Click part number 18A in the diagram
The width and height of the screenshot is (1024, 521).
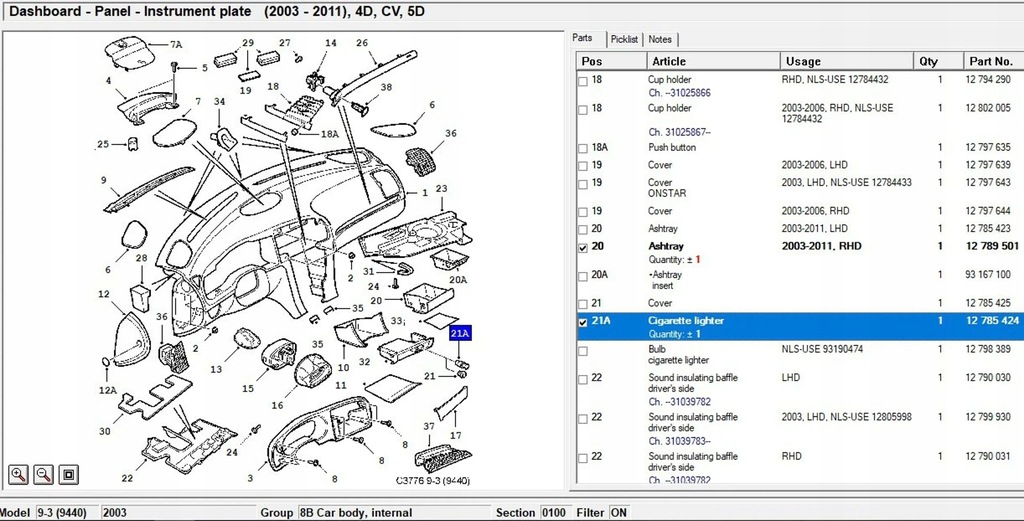tap(330, 134)
